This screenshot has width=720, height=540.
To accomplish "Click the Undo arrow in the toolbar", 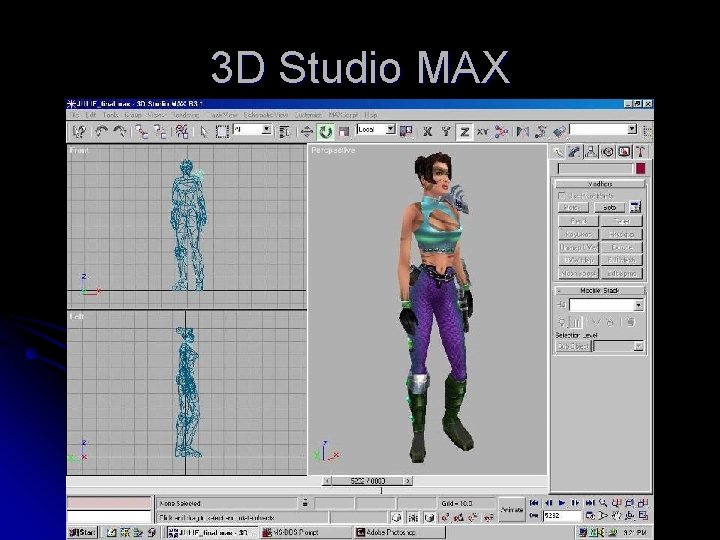I will 101,132.
